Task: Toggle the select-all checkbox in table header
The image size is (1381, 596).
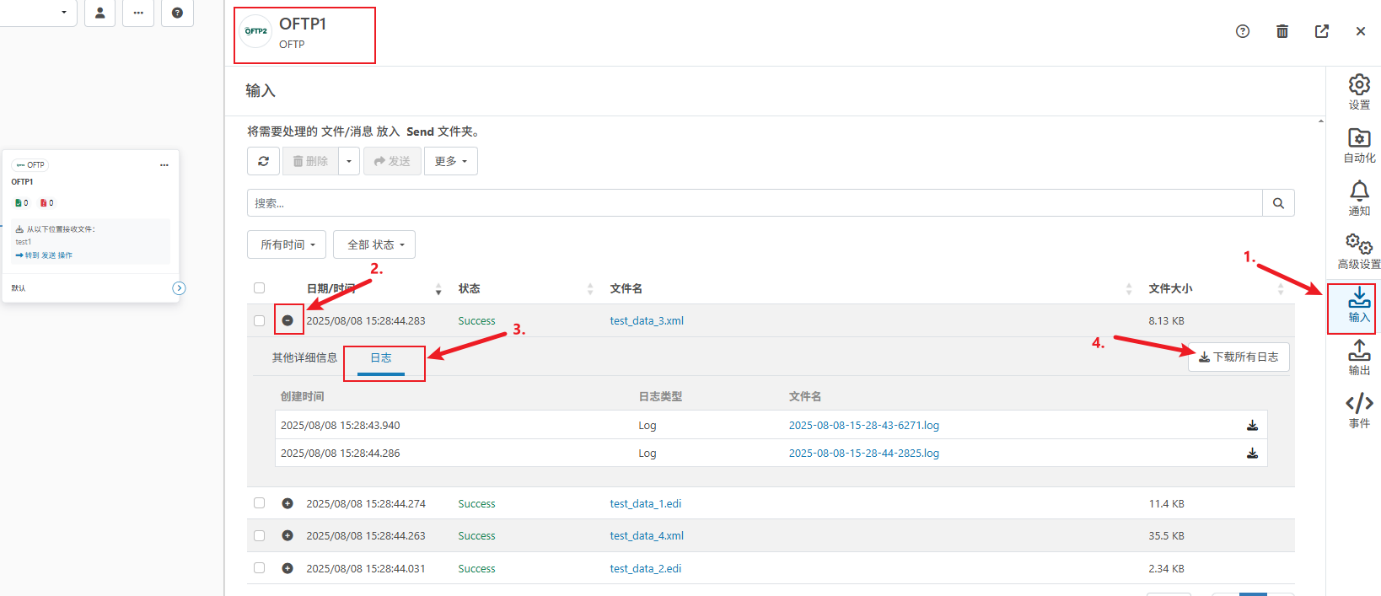Action: point(260,288)
